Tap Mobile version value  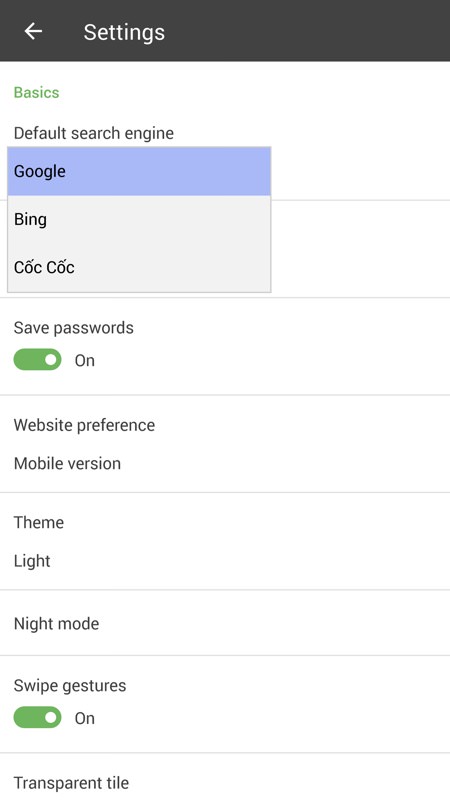click(x=67, y=463)
